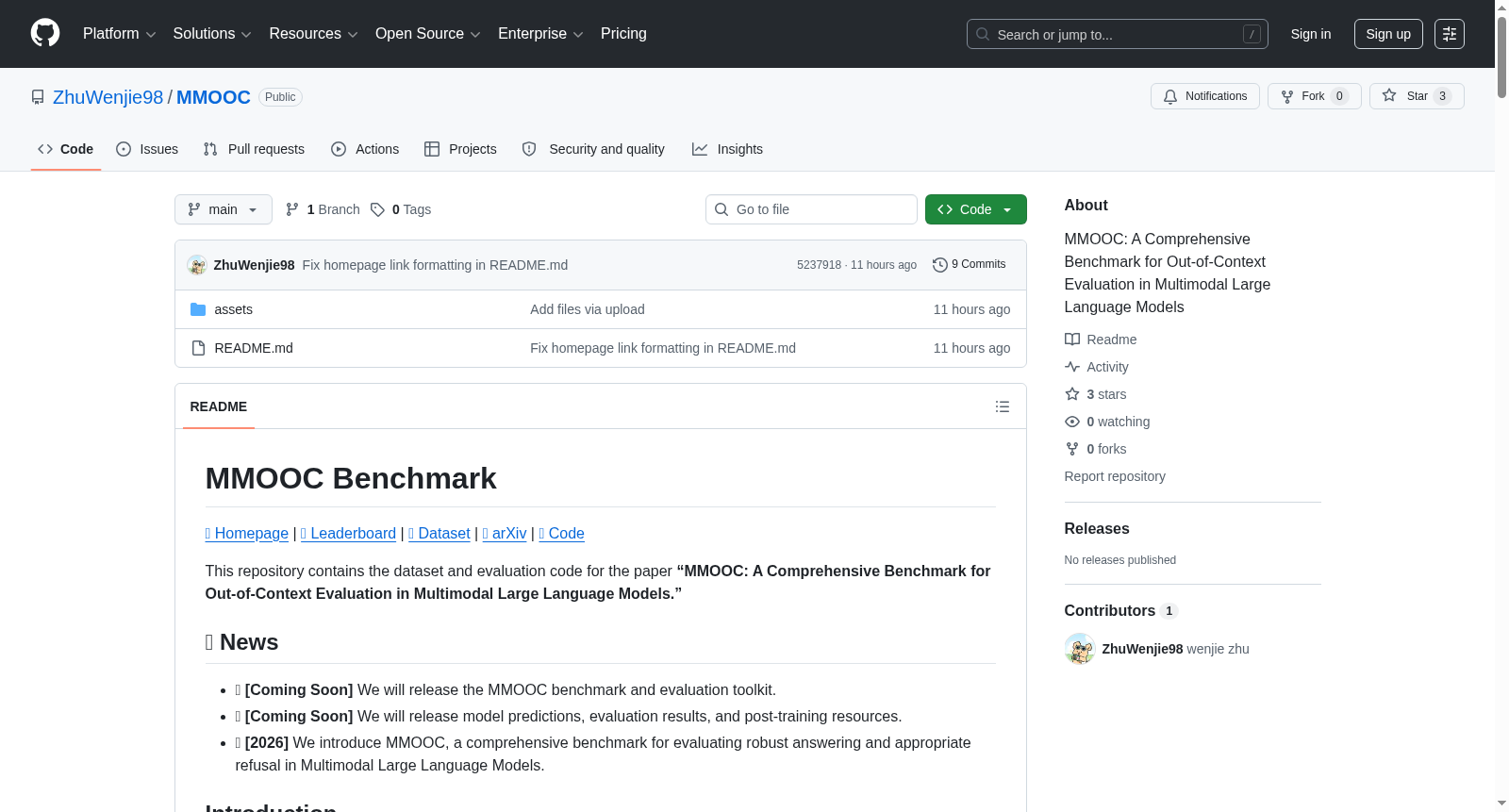Open the Leaderboard link in README
This screenshot has width=1509, height=812.
(348, 534)
